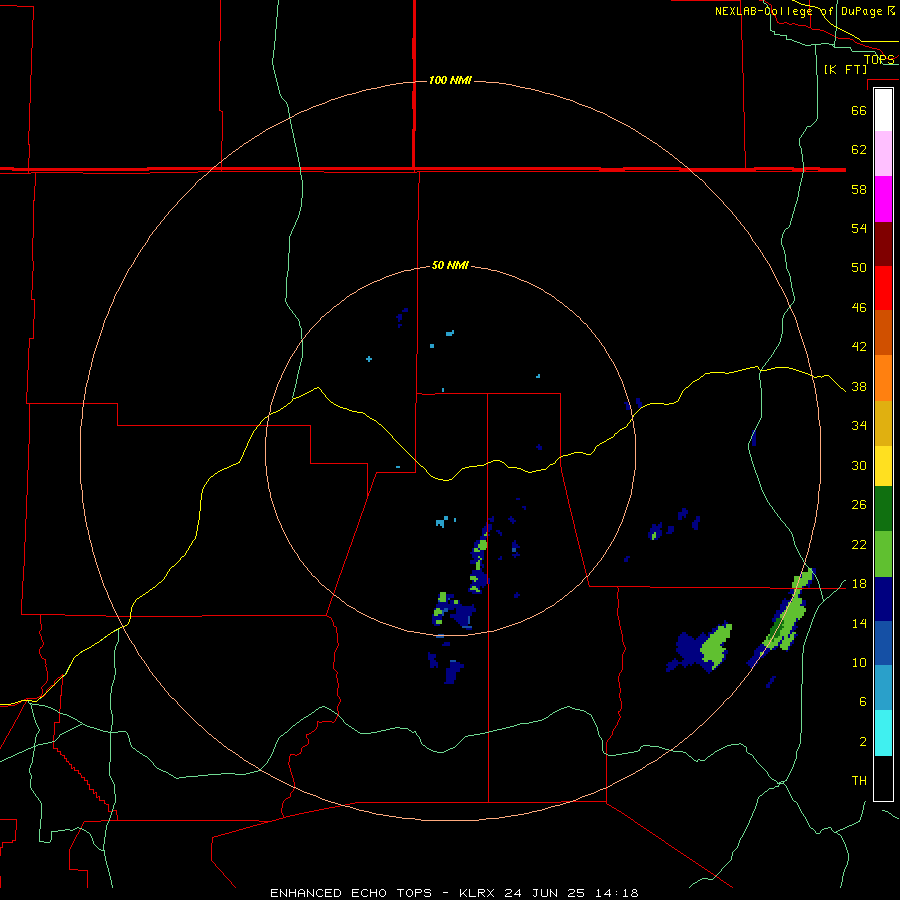Click the white swatch in the tops legend
Image resolution: width=900 pixels, height=900 pixels.
pos(883,110)
